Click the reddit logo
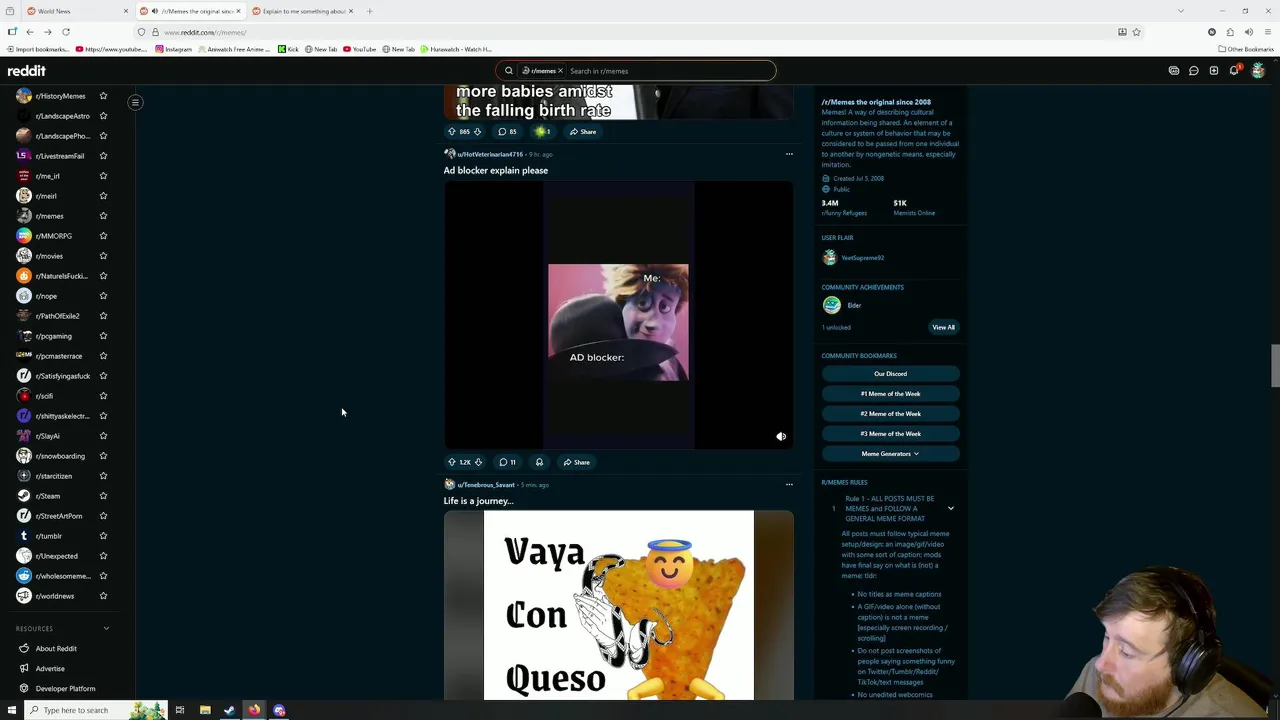The width and height of the screenshot is (1280, 720). coord(27,71)
